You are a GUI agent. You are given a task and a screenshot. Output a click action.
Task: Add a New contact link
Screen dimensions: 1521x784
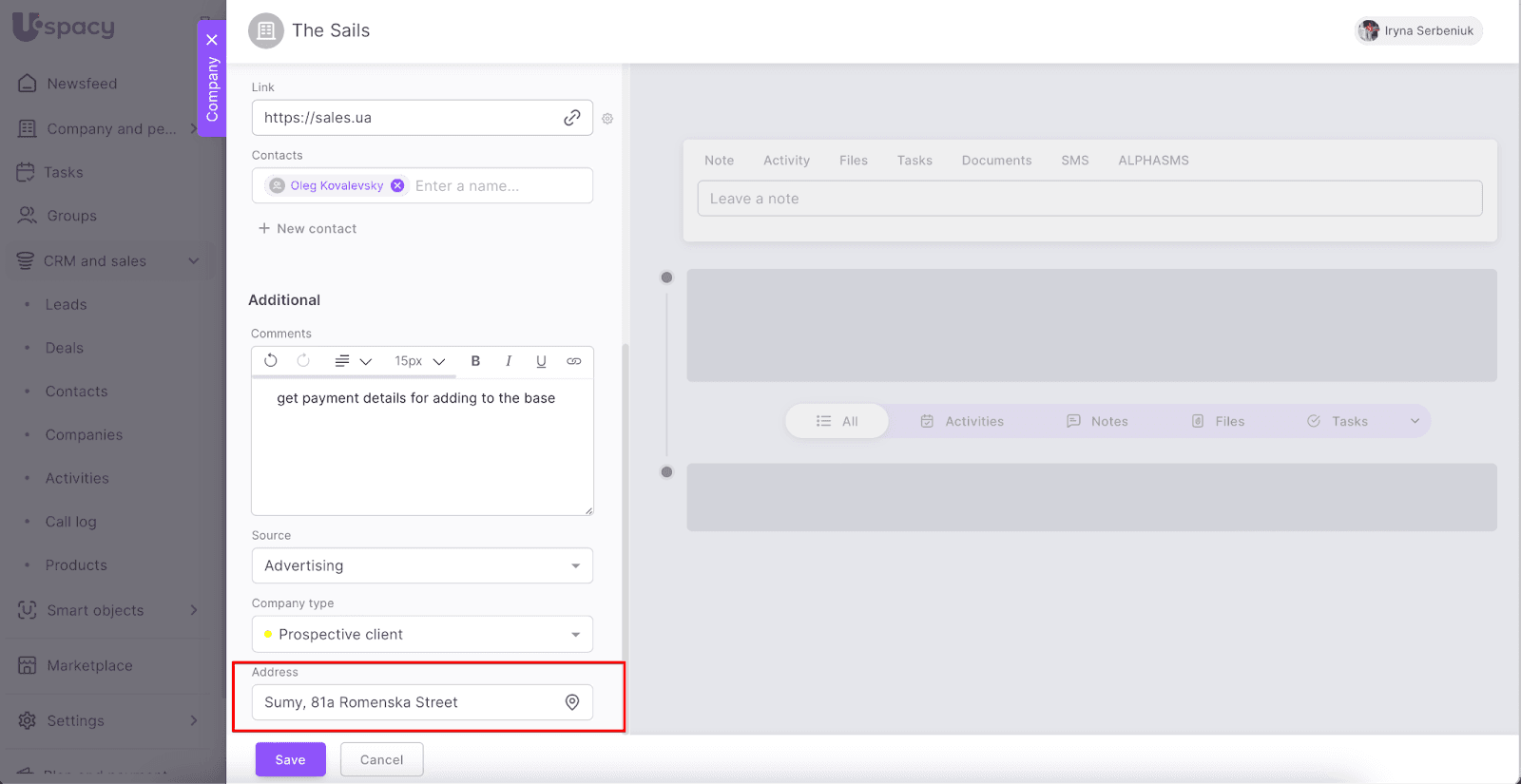coord(307,229)
